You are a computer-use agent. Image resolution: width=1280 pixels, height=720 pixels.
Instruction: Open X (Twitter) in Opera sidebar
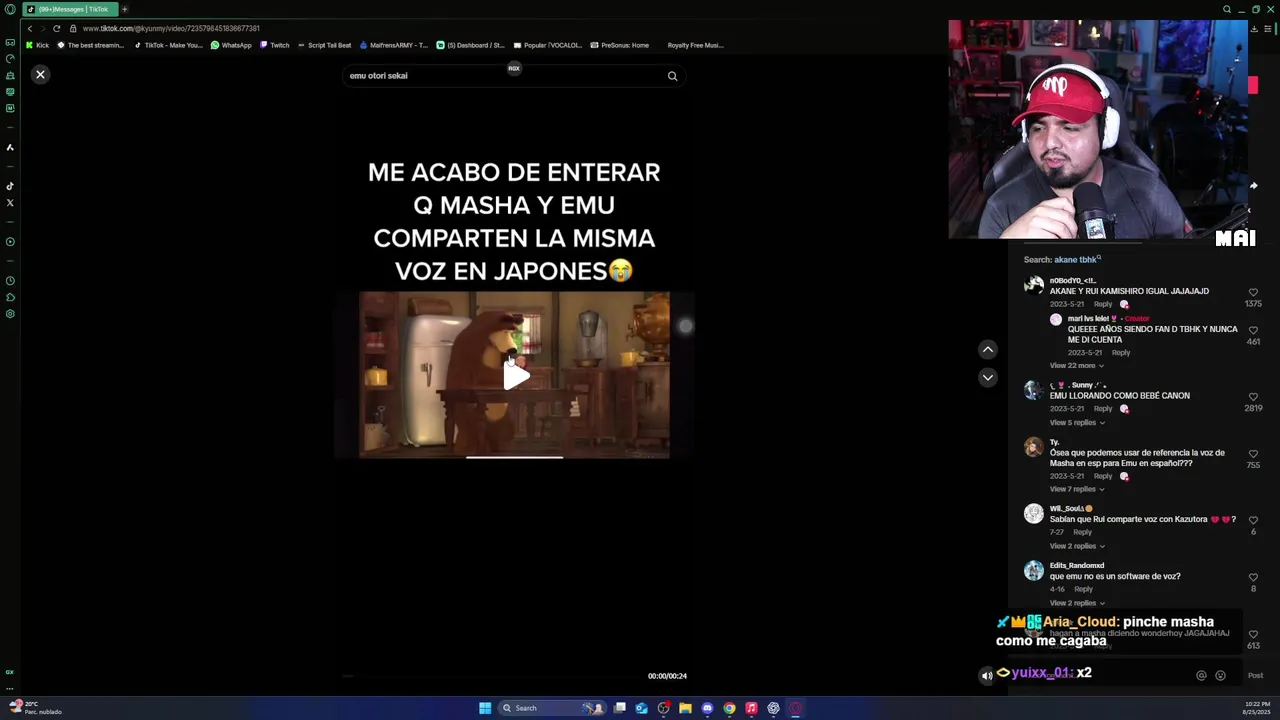tap(10, 203)
